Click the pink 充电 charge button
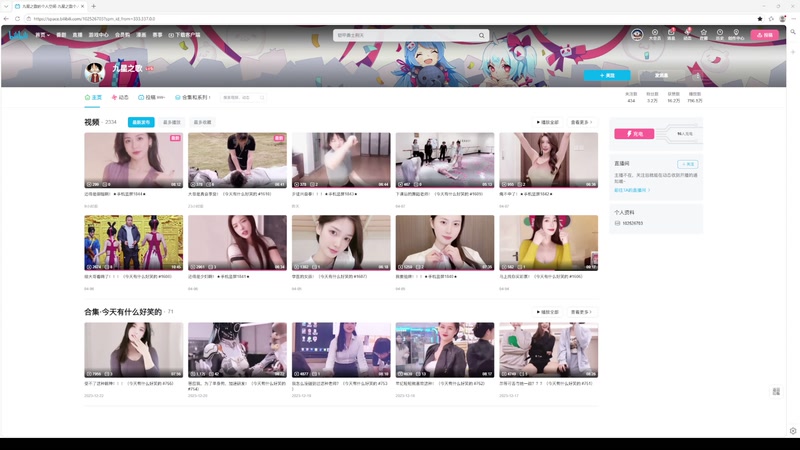 [634, 133]
